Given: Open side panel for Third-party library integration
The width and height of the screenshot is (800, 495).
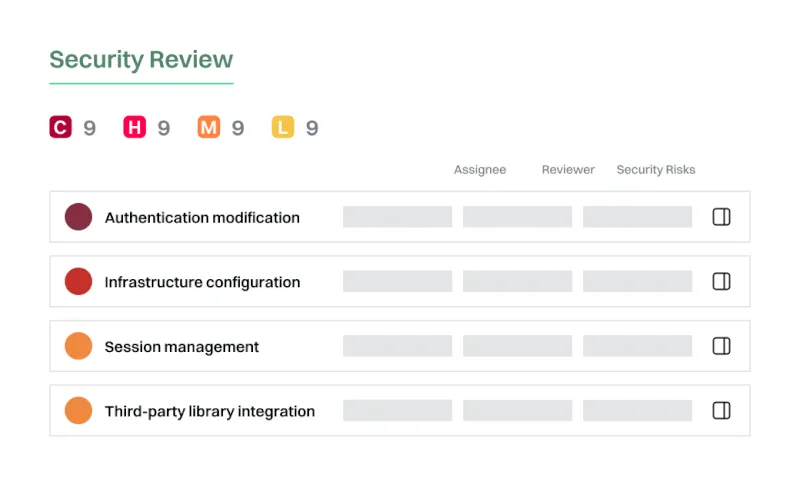Looking at the screenshot, I should click(721, 410).
